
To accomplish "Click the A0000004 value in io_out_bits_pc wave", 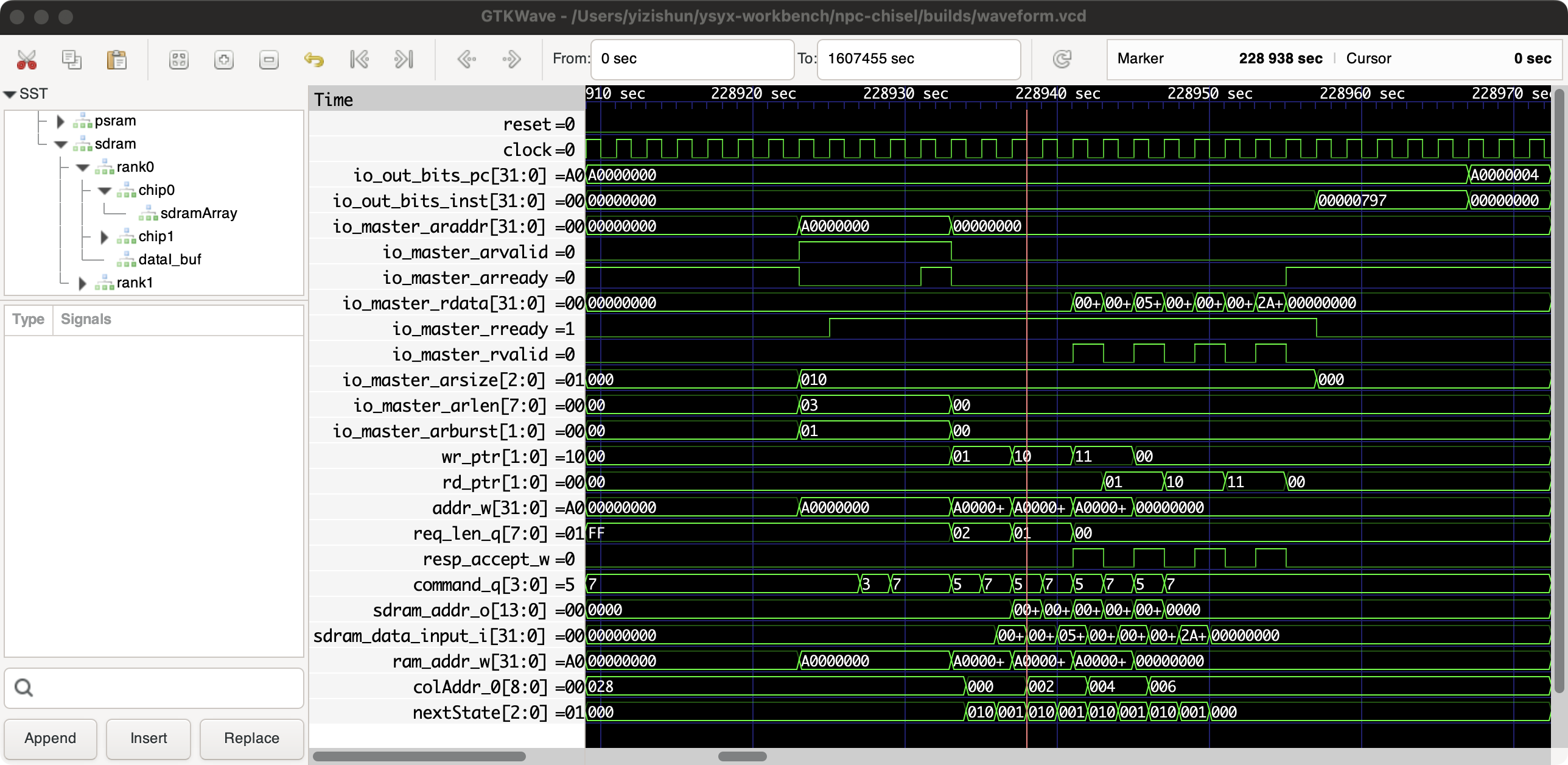I will coord(1505,175).
